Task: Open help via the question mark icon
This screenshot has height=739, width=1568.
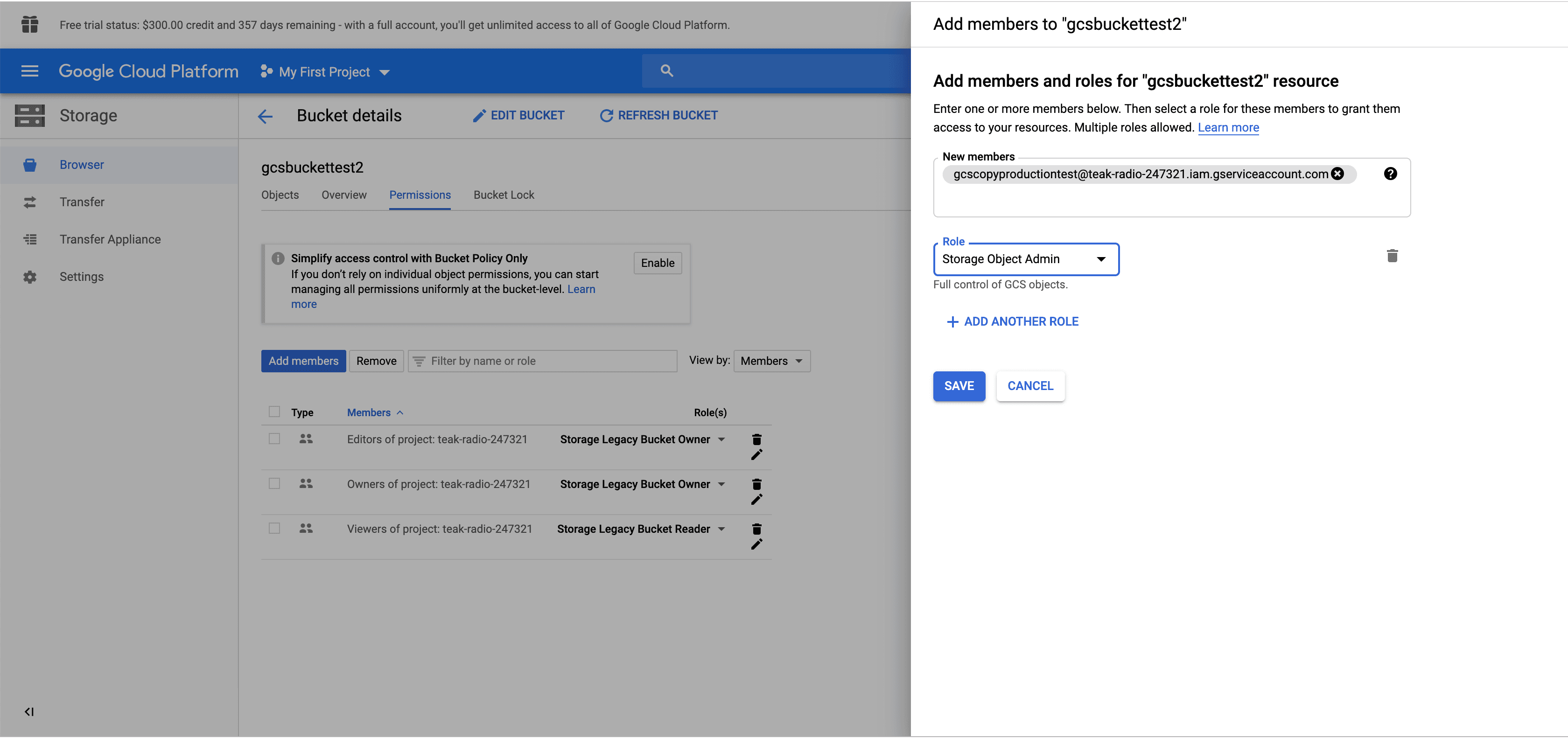Action: [1390, 174]
